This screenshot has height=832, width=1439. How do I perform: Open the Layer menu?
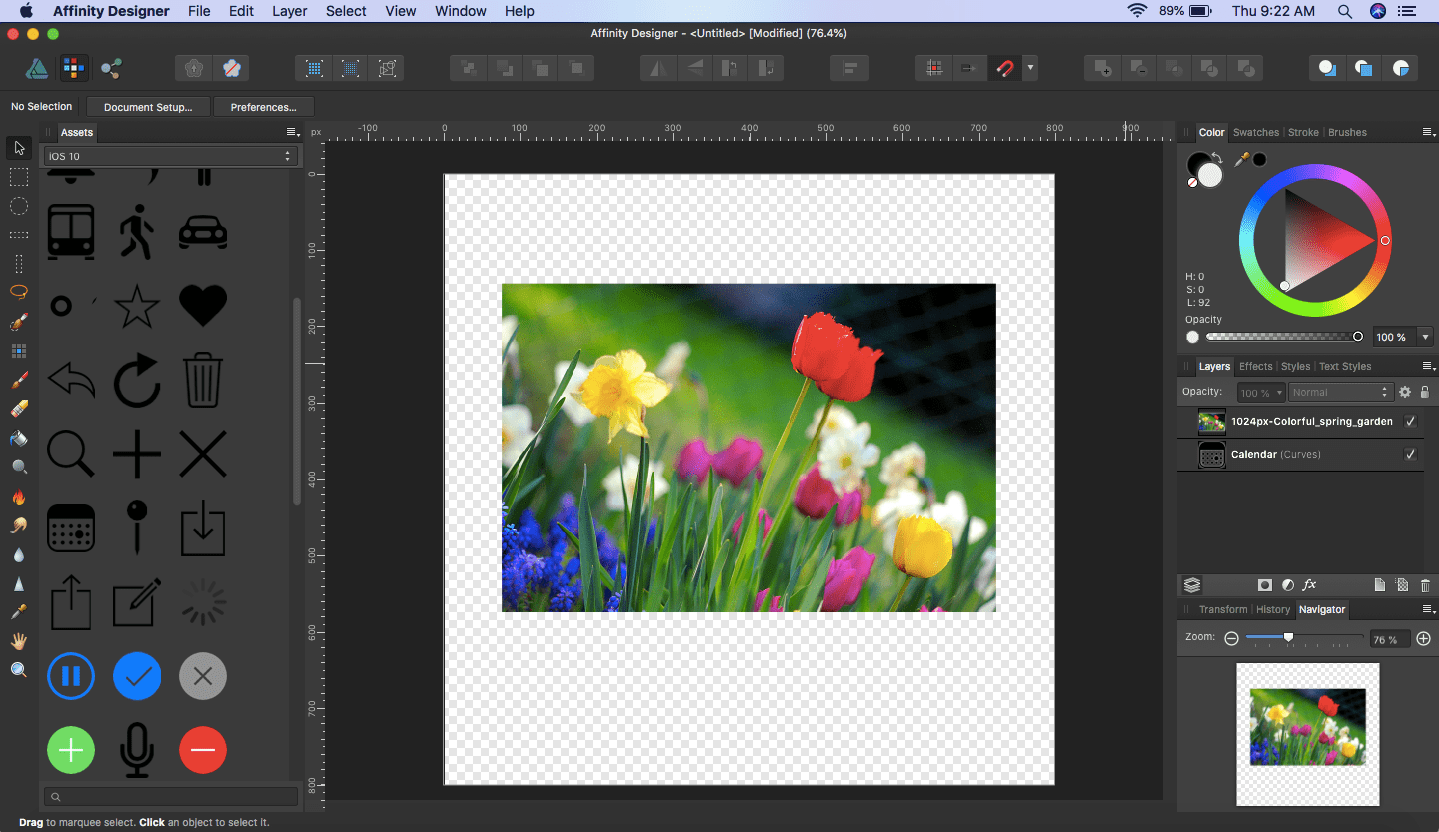coord(289,11)
